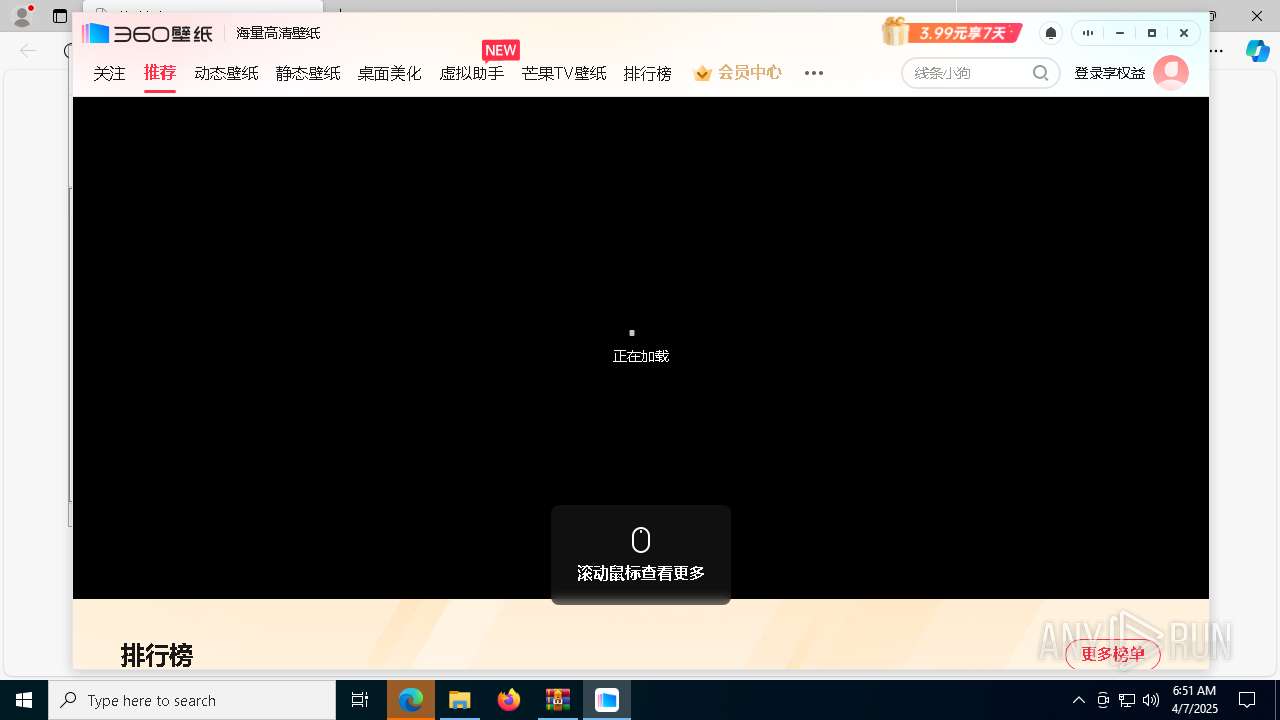
Task: Open WinRAR from taskbar
Action: (558, 700)
